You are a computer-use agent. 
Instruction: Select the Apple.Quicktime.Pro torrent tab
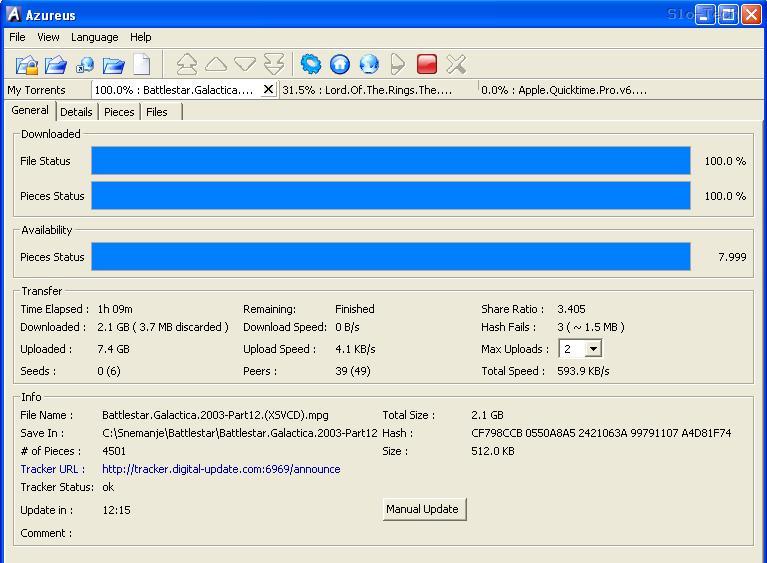pyautogui.click(x=564, y=90)
